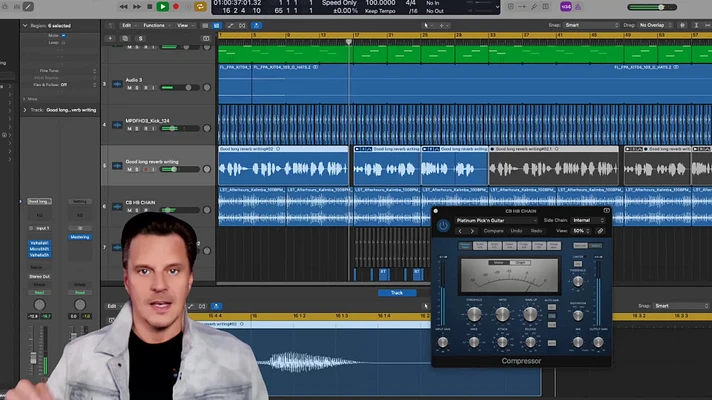Click the red Record button
Viewport: 712px width, 400px height.
[x=176, y=7]
